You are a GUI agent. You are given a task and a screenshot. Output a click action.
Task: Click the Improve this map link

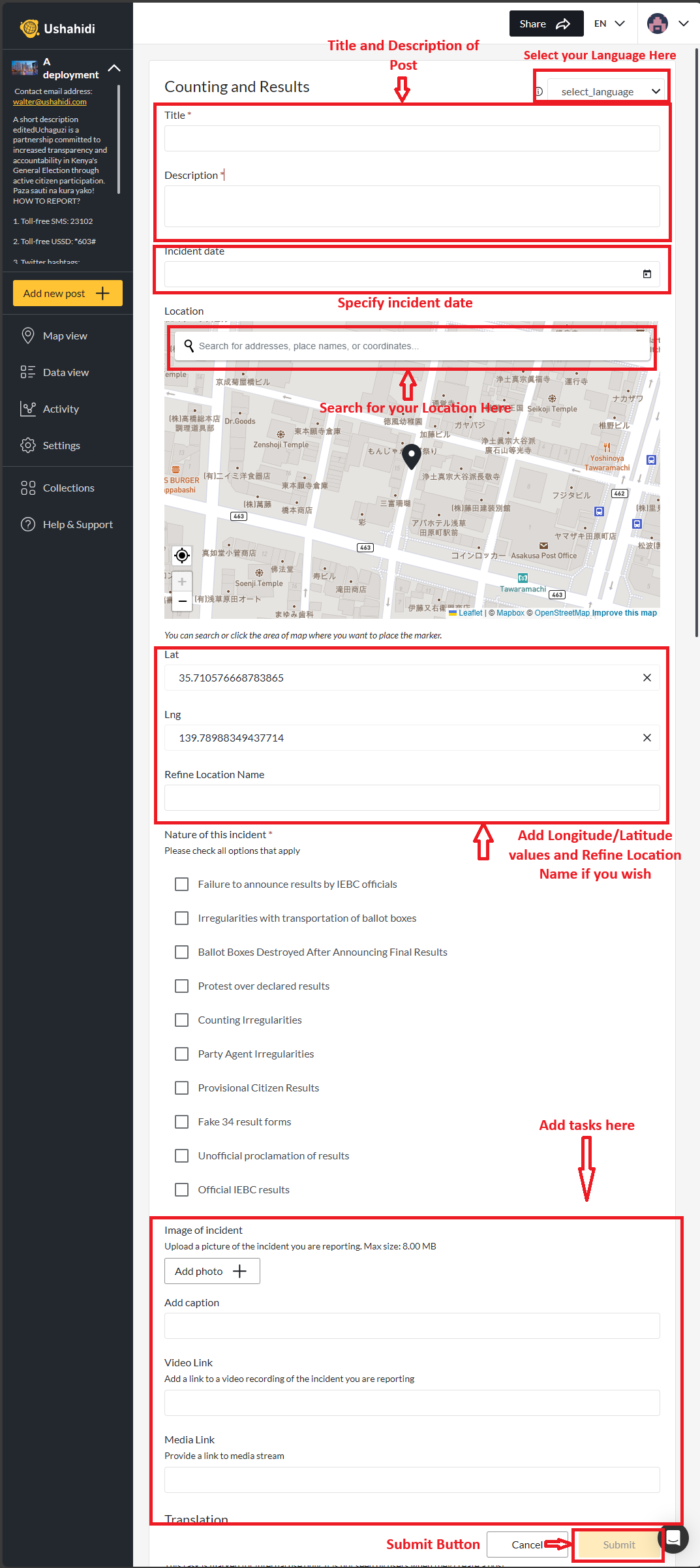[624, 613]
